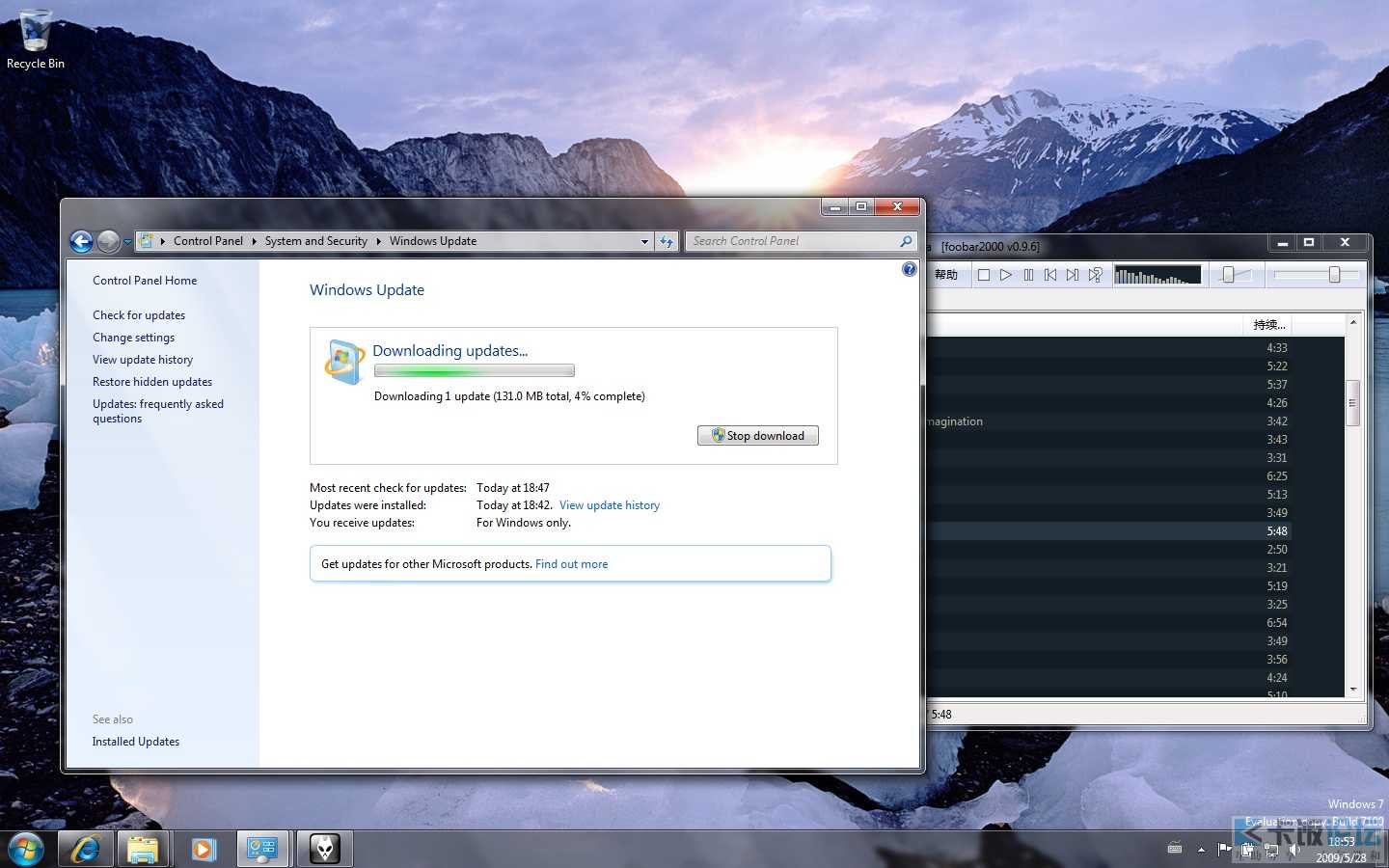
Task: Click the Previous track button in foobar2000
Action: click(1050, 275)
